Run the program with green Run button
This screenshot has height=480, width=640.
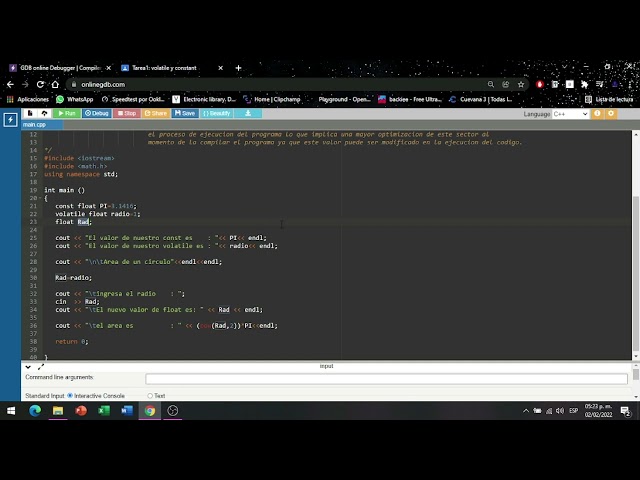[67, 113]
